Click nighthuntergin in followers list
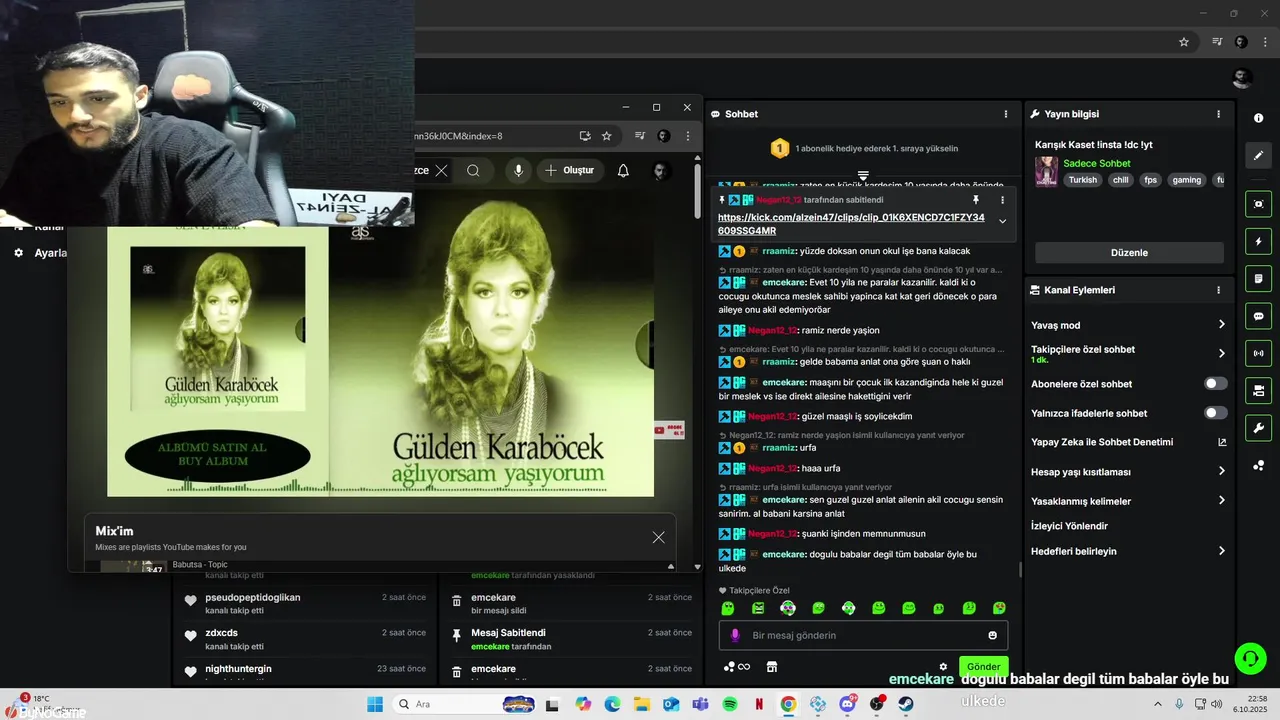 238,669
